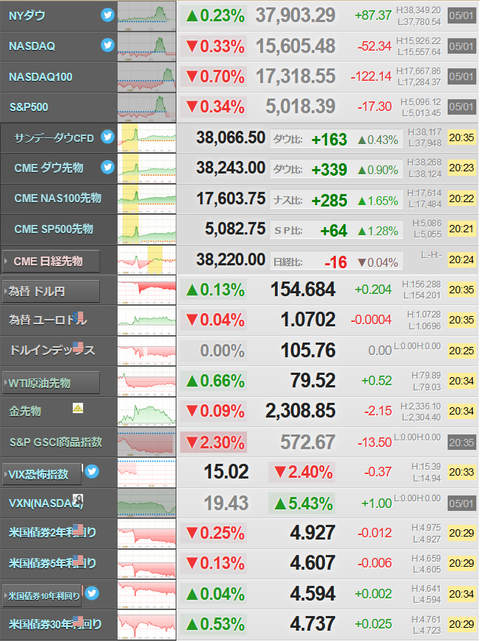Click the US flag icon on ドルインデックス
The width and height of the screenshot is (480, 641).
point(78,347)
